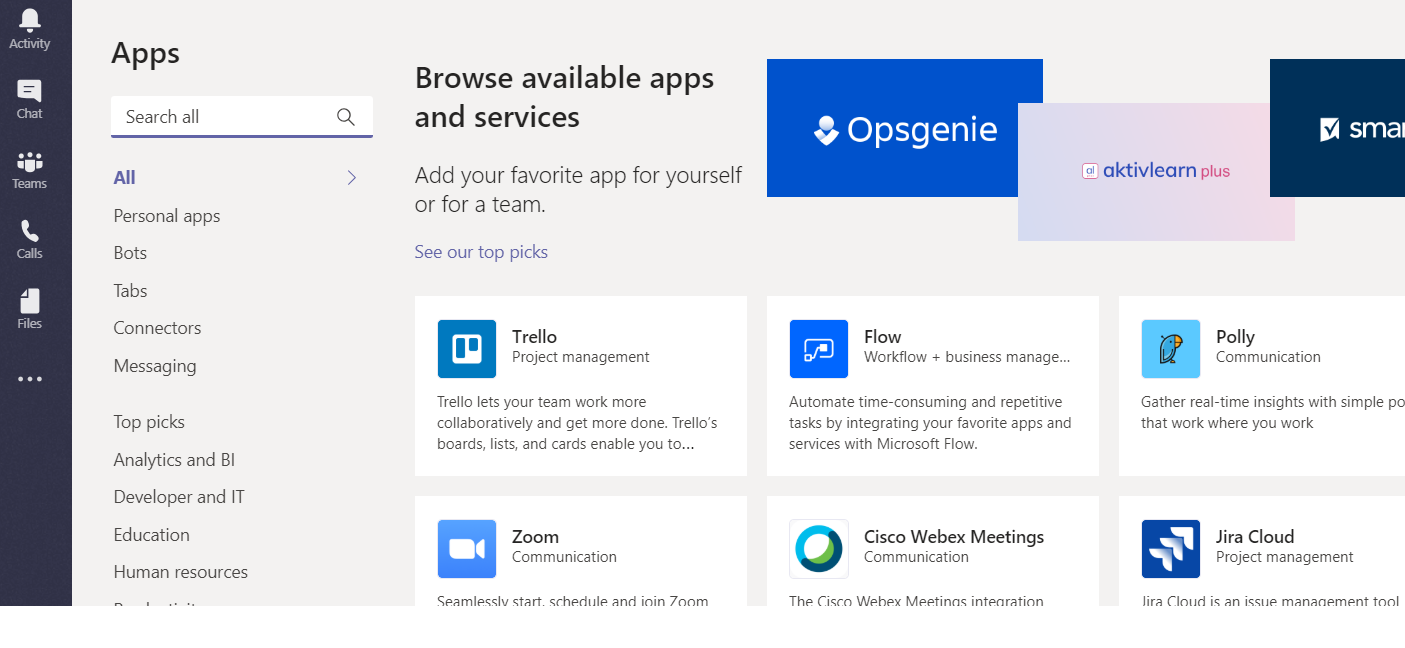Click the More apps ellipsis icon
Image resolution: width=1405 pixels, height=648 pixels.
[30, 379]
